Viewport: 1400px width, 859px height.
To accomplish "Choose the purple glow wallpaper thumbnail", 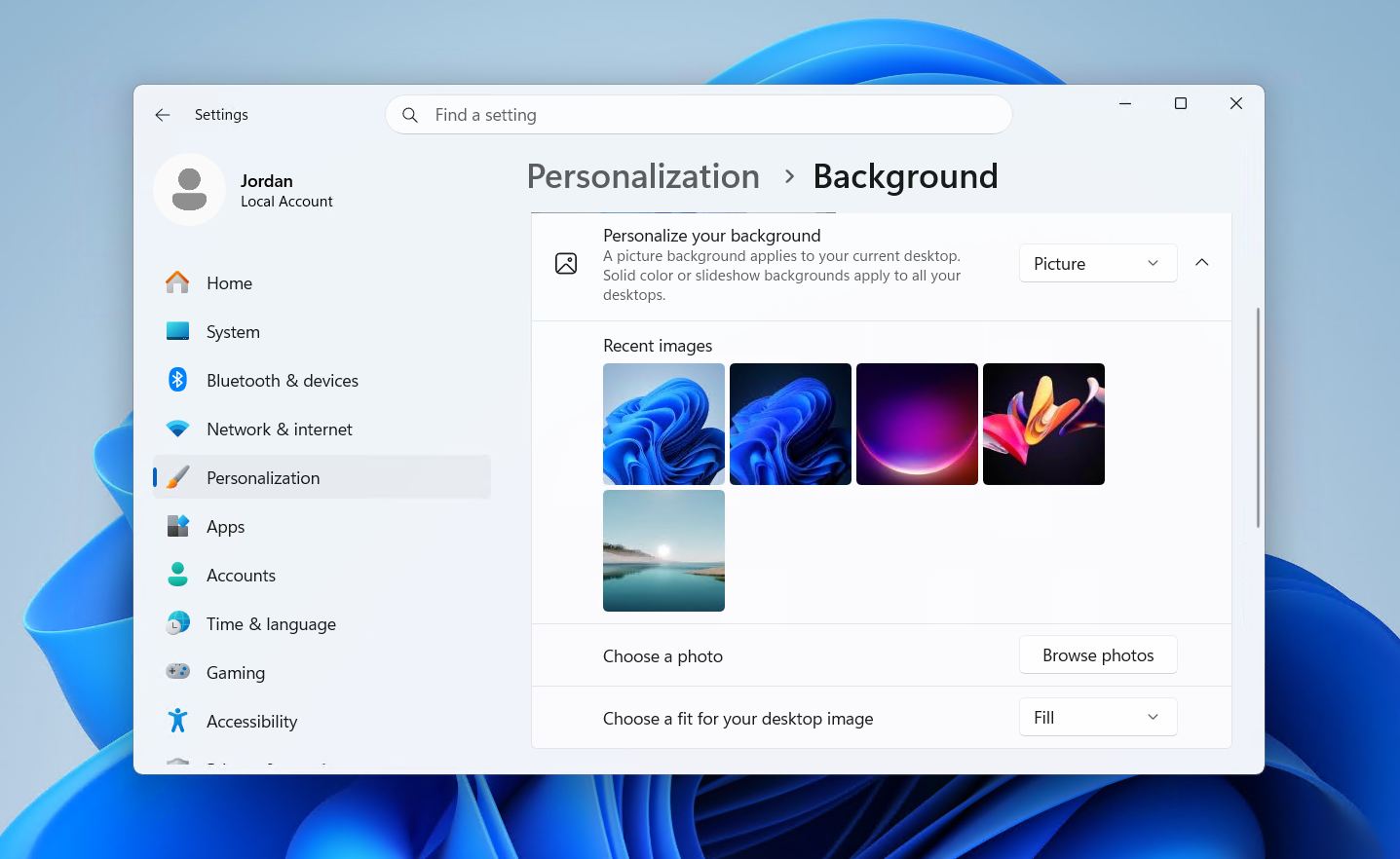I will pyautogui.click(x=917, y=424).
